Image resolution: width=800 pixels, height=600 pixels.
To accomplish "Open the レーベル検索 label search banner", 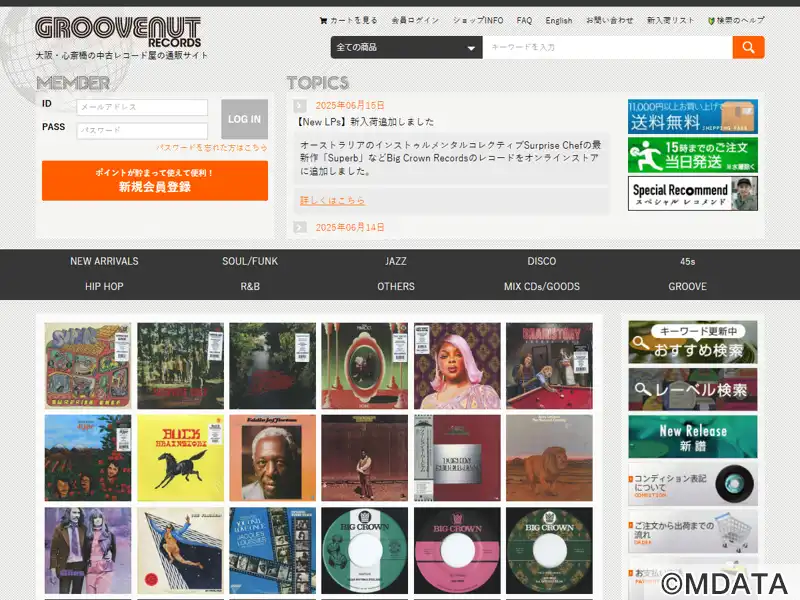I will coord(692,390).
